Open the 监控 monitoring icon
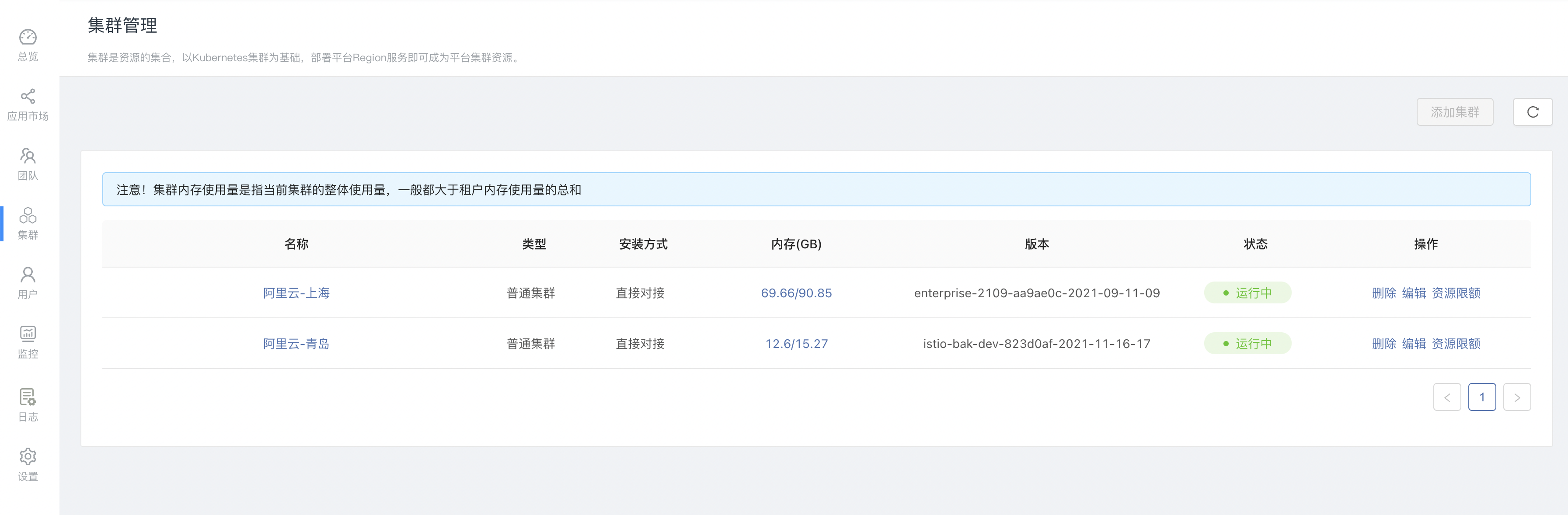This screenshot has height=515, width=1568. pyautogui.click(x=28, y=334)
